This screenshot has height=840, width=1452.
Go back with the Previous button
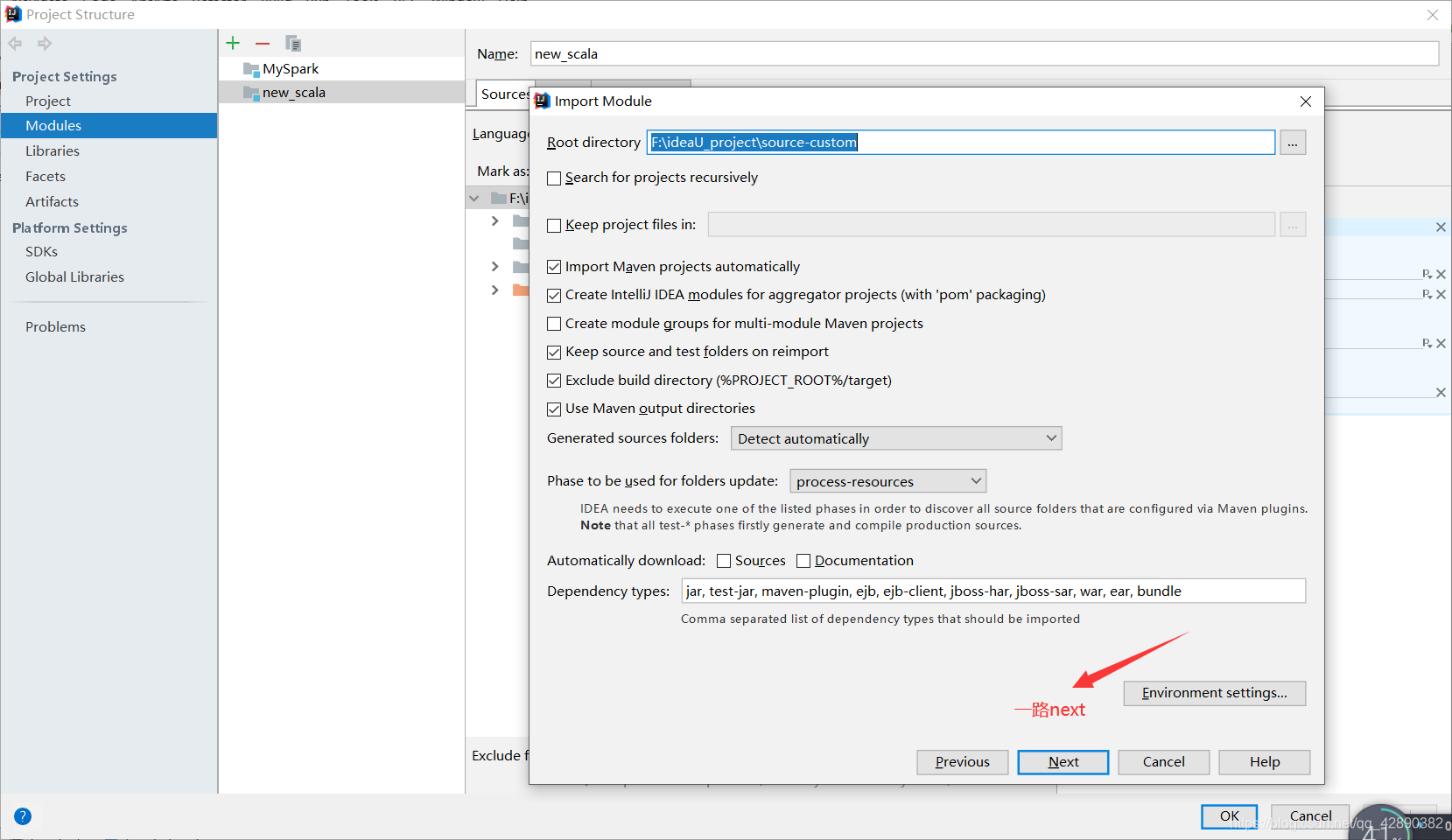coord(963,762)
